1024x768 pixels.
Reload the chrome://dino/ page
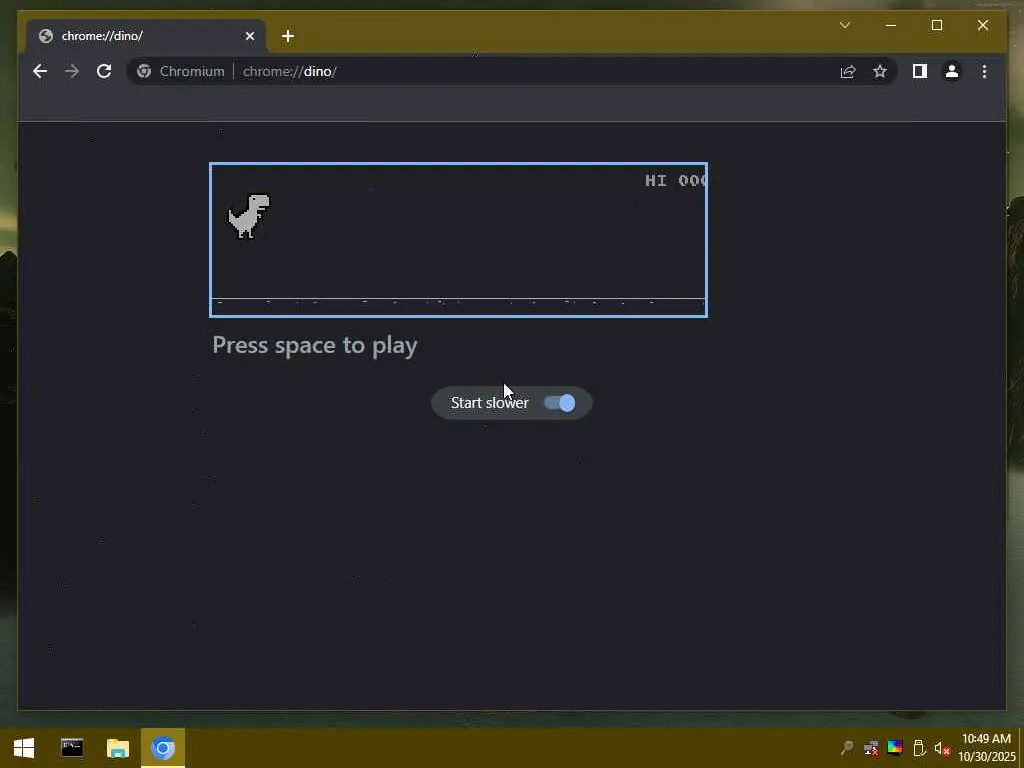[x=104, y=71]
